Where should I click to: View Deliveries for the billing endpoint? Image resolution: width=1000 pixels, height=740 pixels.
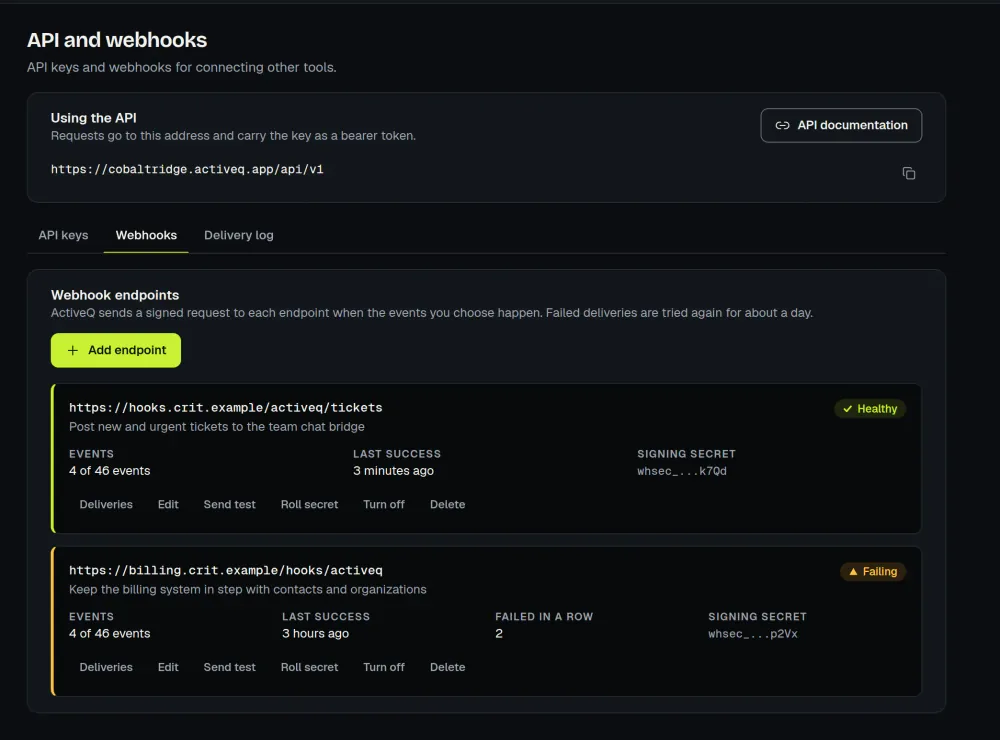(x=106, y=667)
